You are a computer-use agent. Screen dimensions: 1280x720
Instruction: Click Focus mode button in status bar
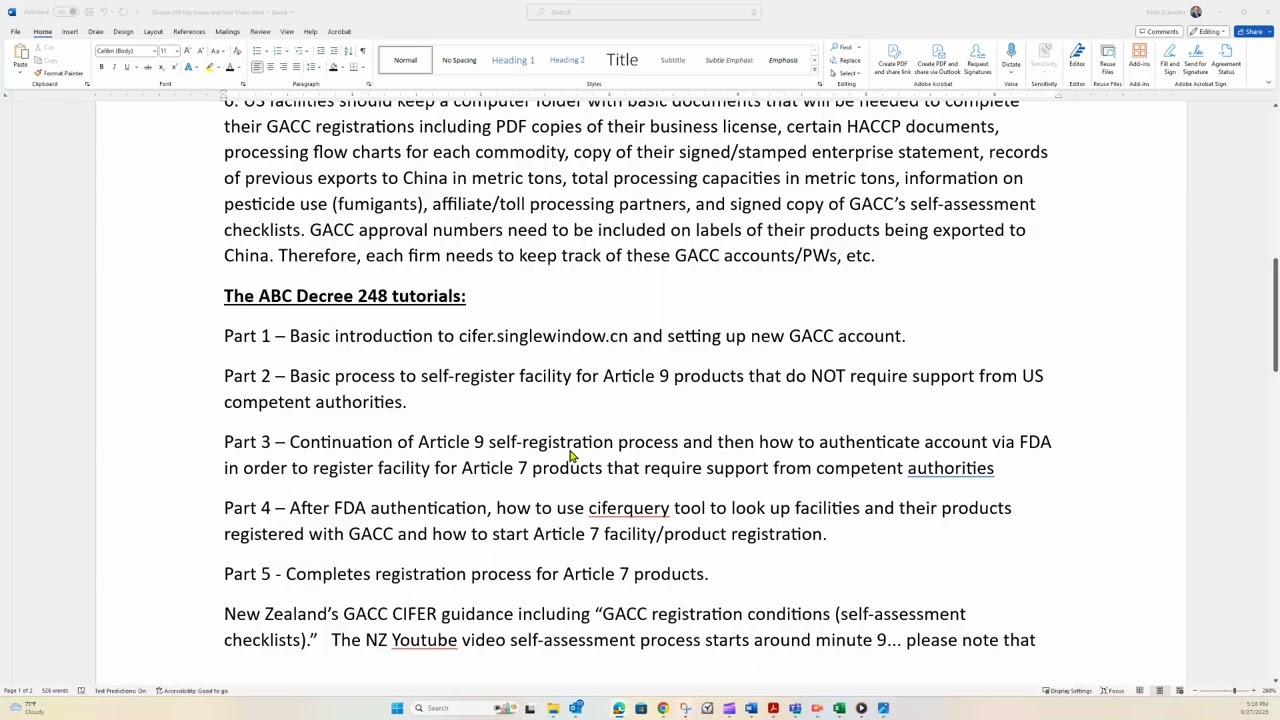[1112, 691]
